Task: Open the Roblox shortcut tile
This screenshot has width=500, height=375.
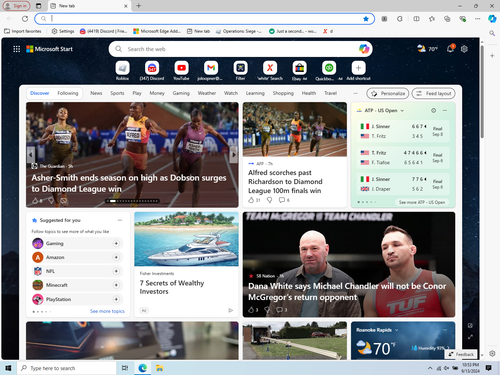Action: pyautogui.click(x=122, y=68)
